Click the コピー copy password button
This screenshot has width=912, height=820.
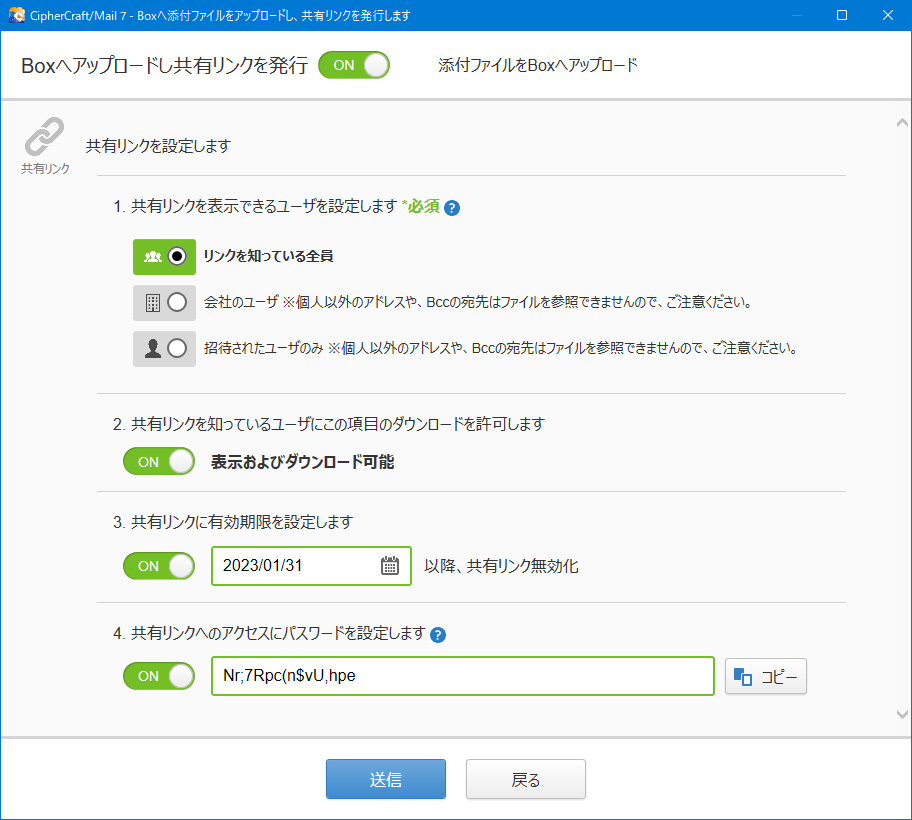point(765,676)
